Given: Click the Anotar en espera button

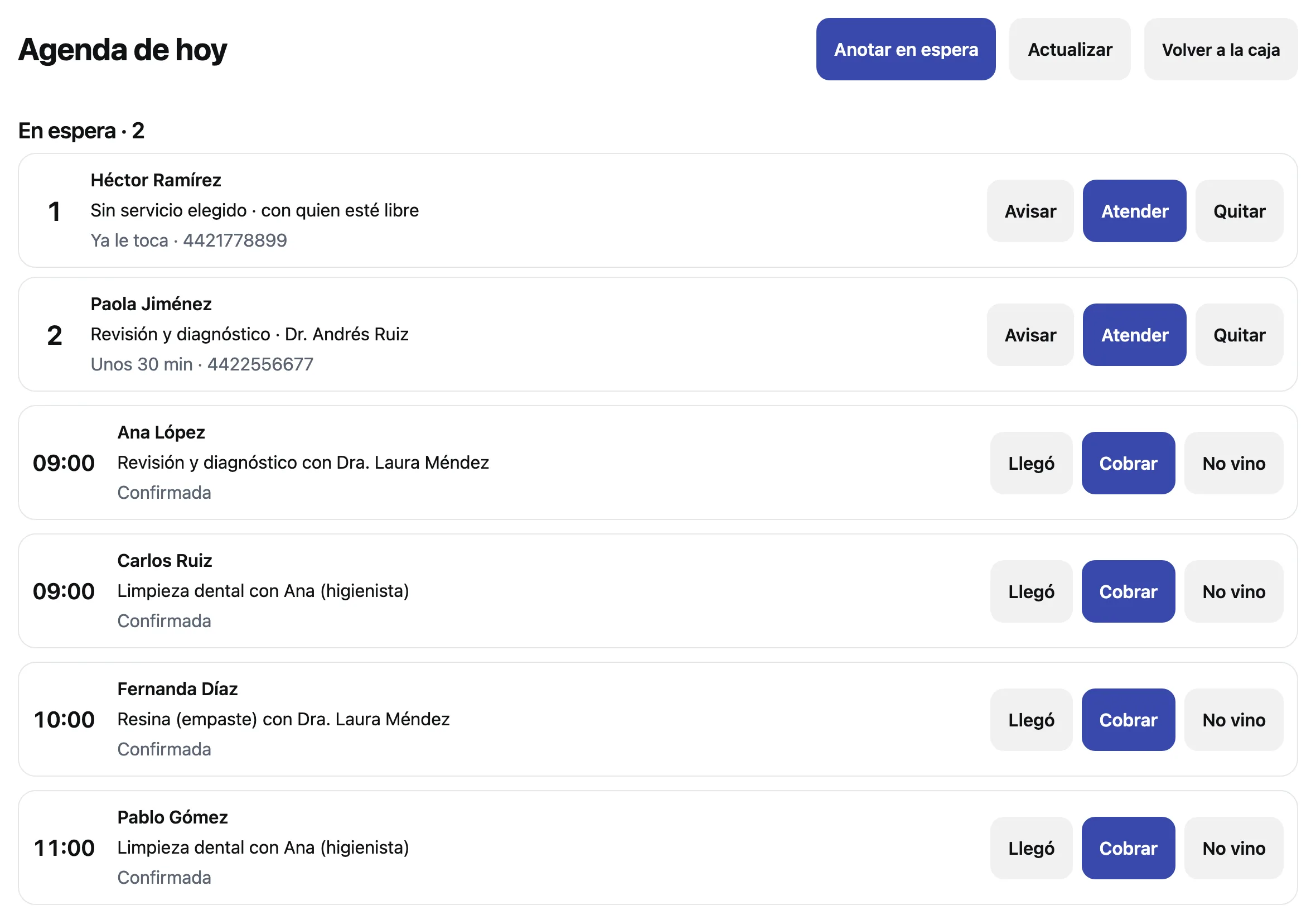Looking at the screenshot, I should (x=905, y=49).
